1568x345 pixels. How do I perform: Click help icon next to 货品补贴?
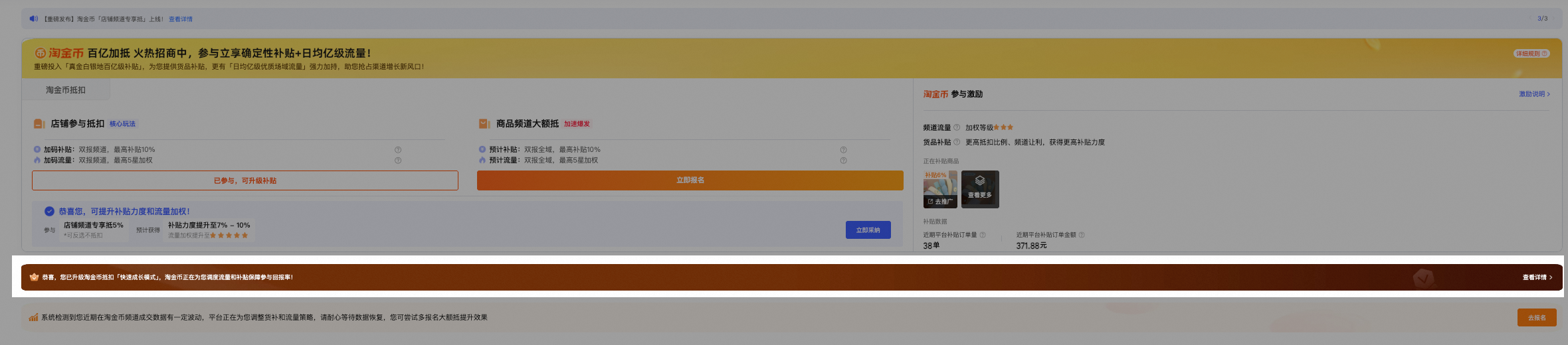coord(957,142)
